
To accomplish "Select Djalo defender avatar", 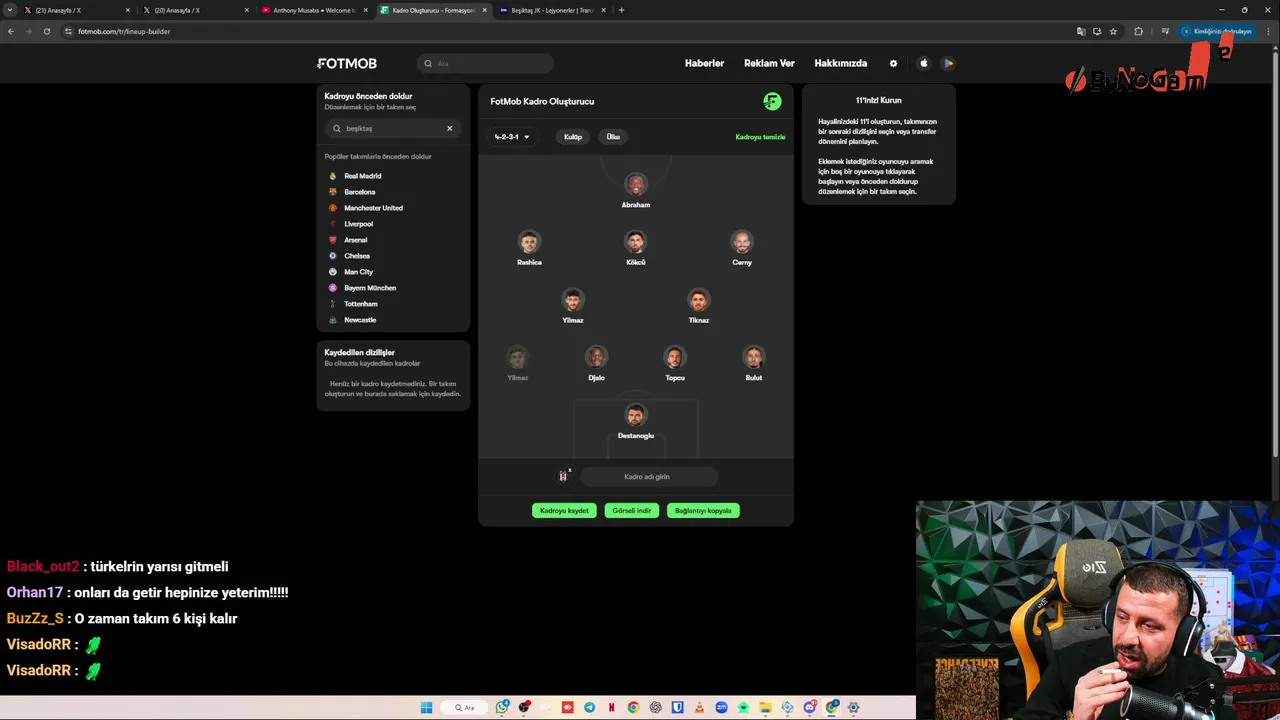I will [597, 357].
